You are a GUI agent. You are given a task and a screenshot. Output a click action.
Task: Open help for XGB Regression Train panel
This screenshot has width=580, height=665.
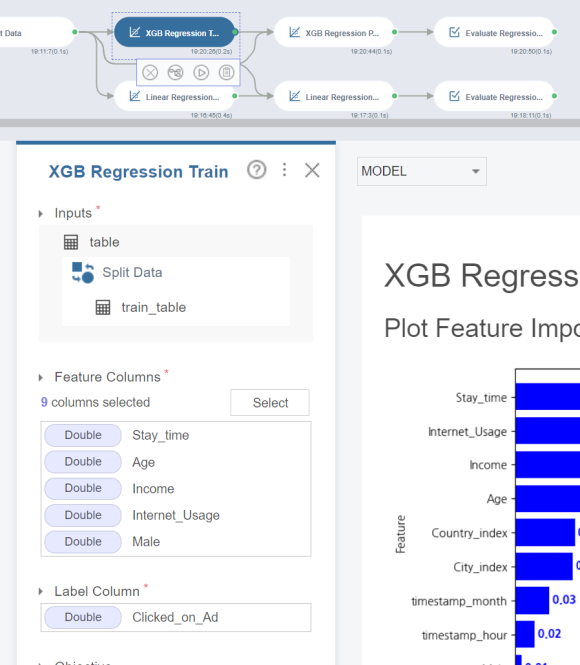257,170
